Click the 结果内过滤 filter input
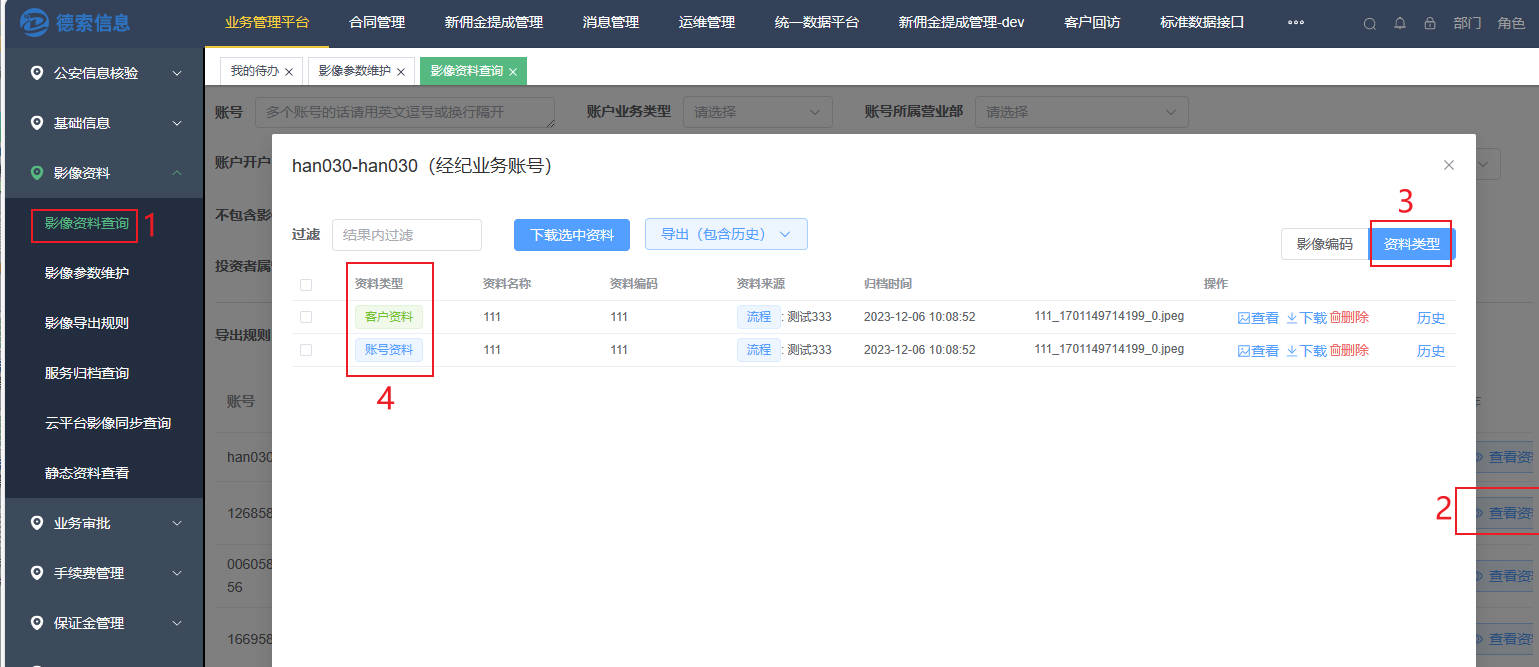Viewport: 1539px width, 667px height. coord(407,235)
